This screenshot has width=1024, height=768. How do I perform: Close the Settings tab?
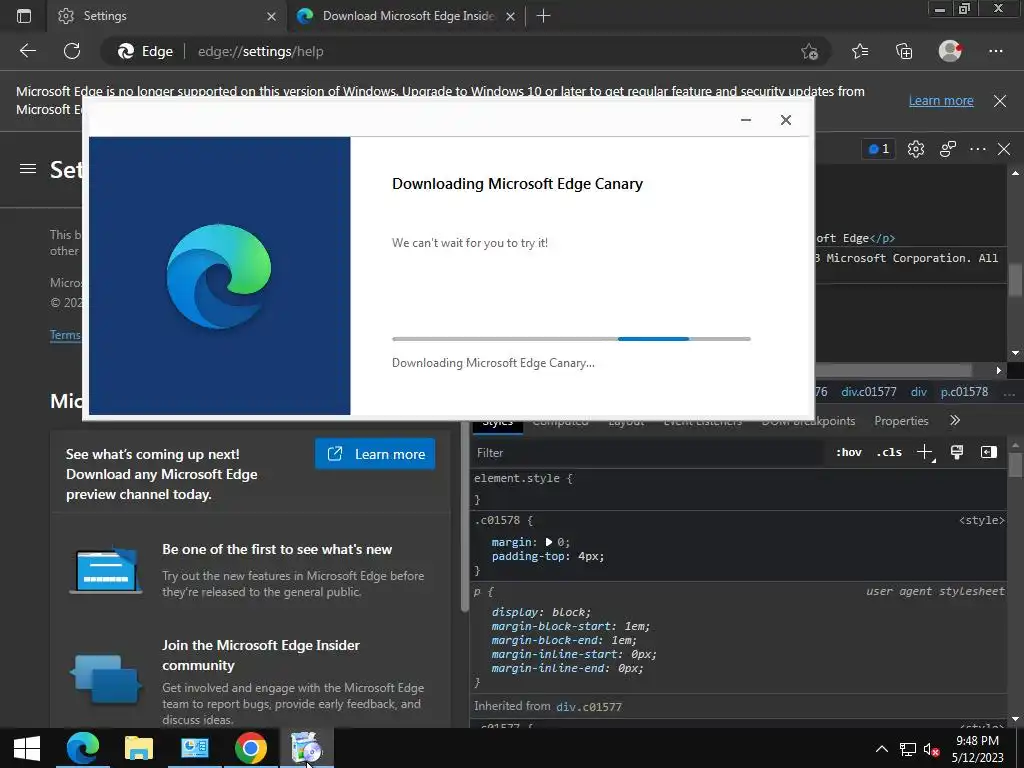point(271,16)
